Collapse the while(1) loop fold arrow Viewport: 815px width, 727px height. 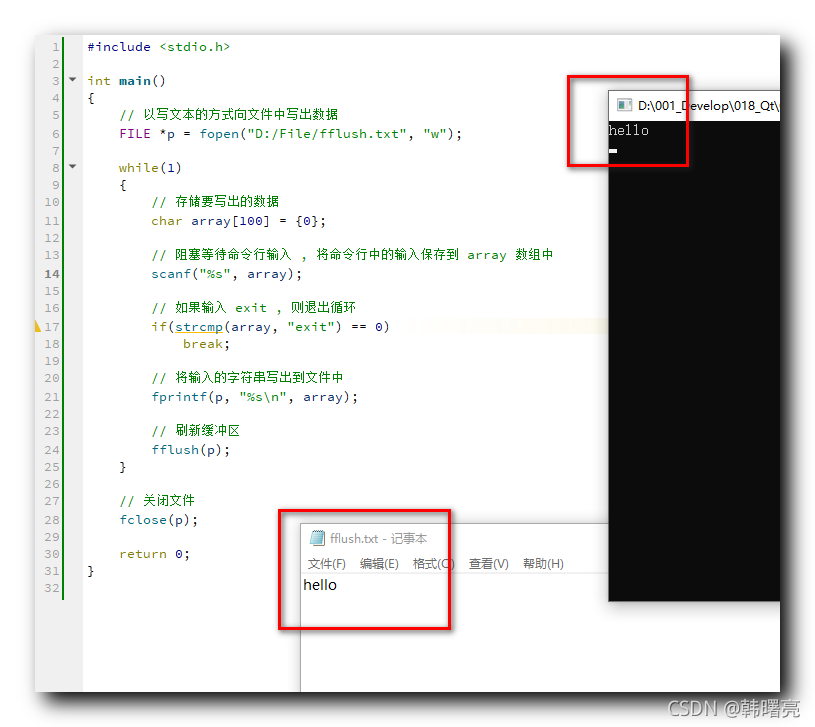point(73,167)
